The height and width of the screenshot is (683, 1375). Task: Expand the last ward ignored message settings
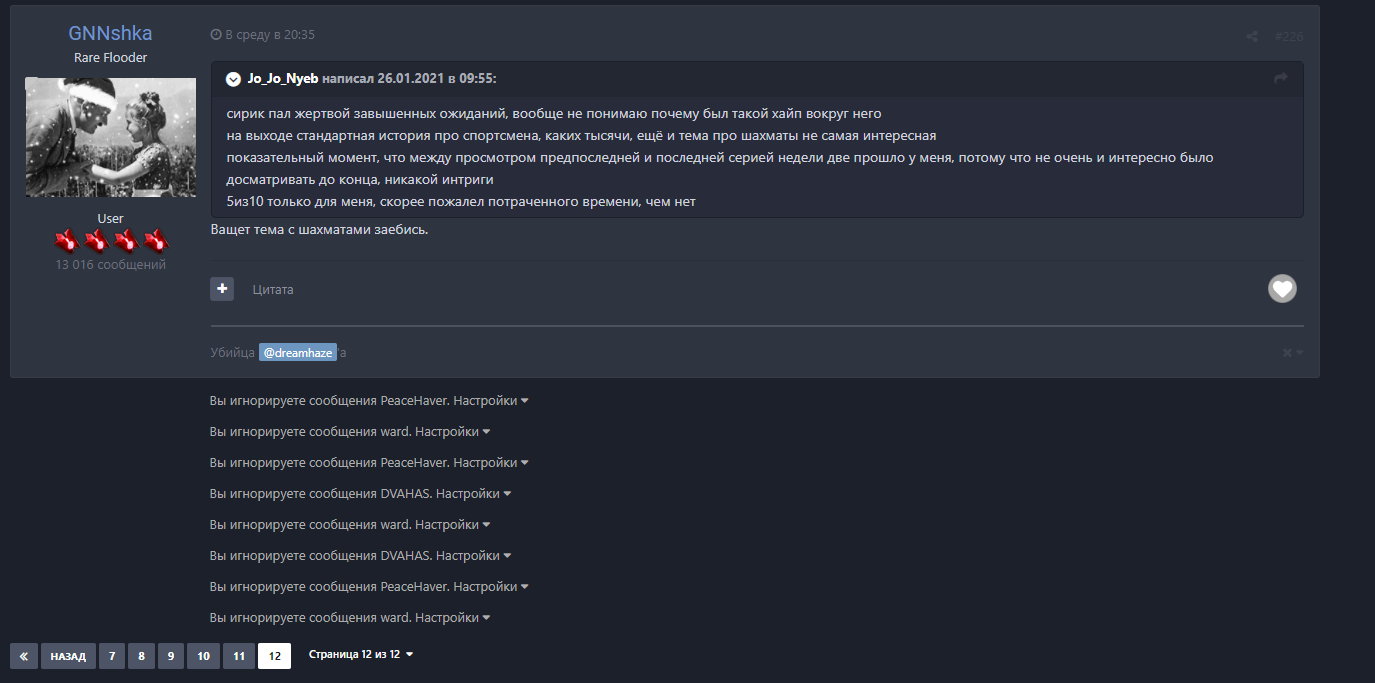coord(451,618)
